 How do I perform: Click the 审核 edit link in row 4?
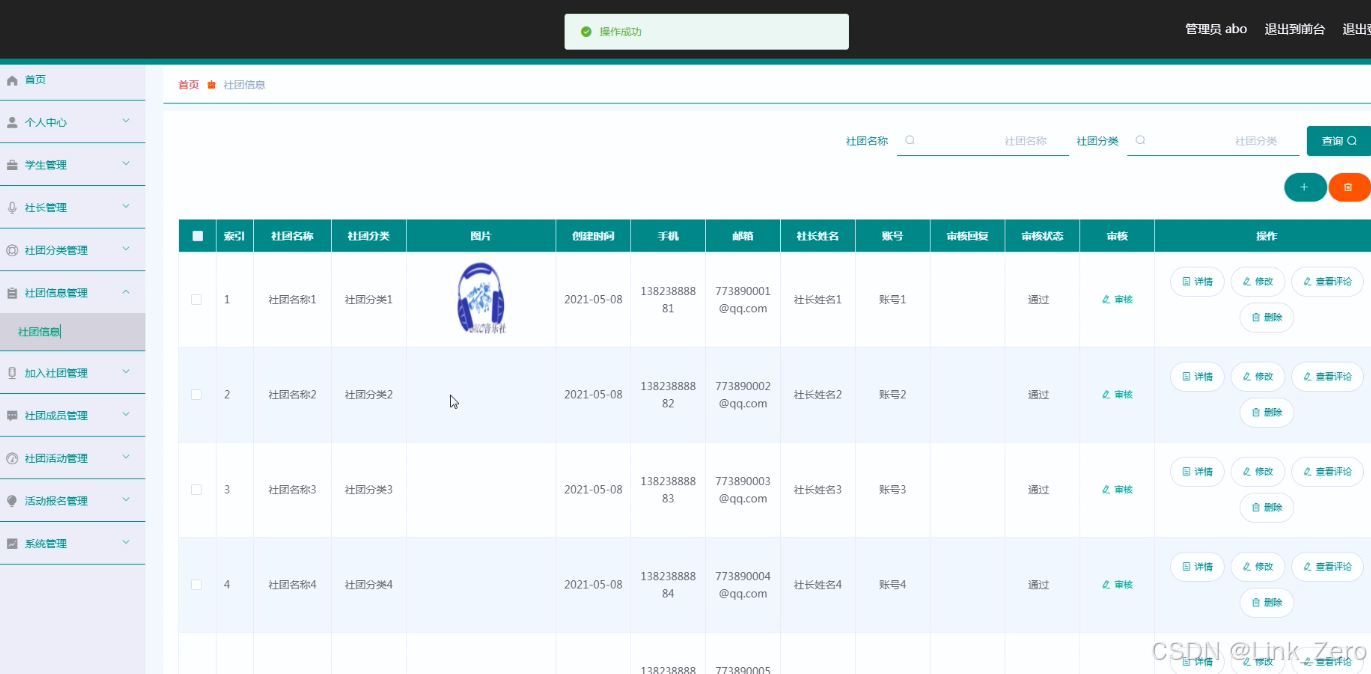pos(1117,584)
